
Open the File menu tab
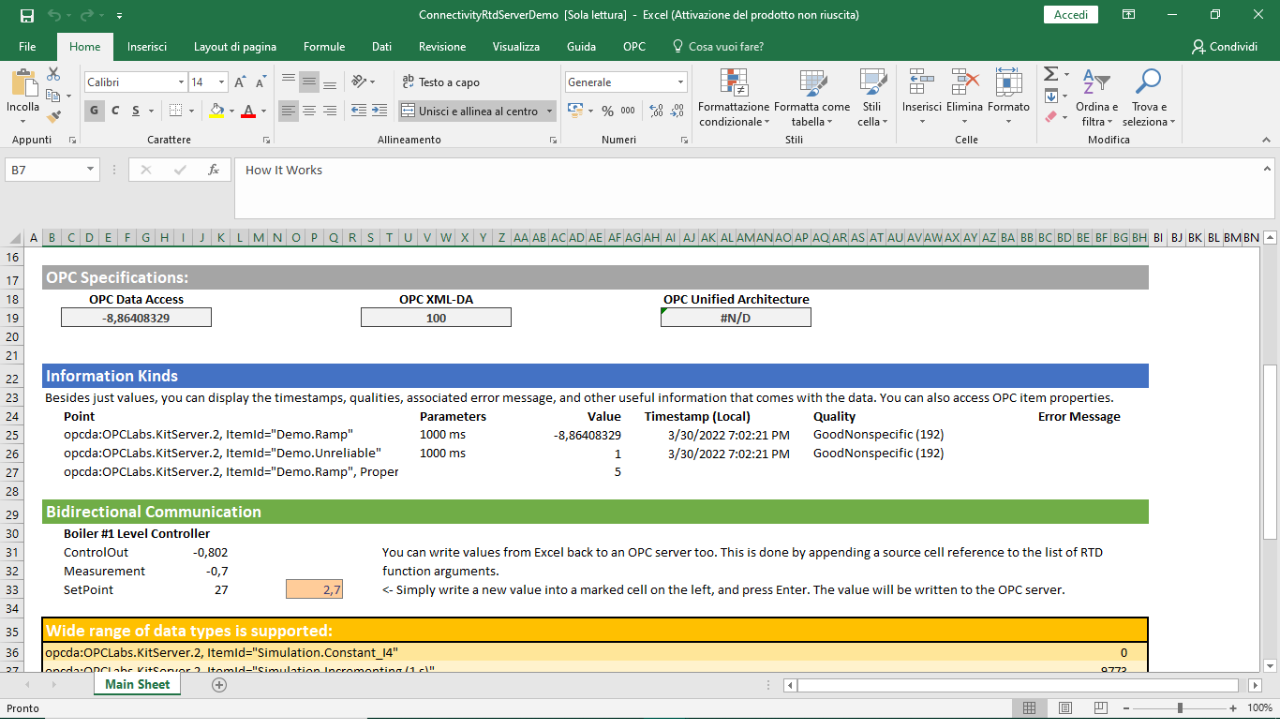27,47
